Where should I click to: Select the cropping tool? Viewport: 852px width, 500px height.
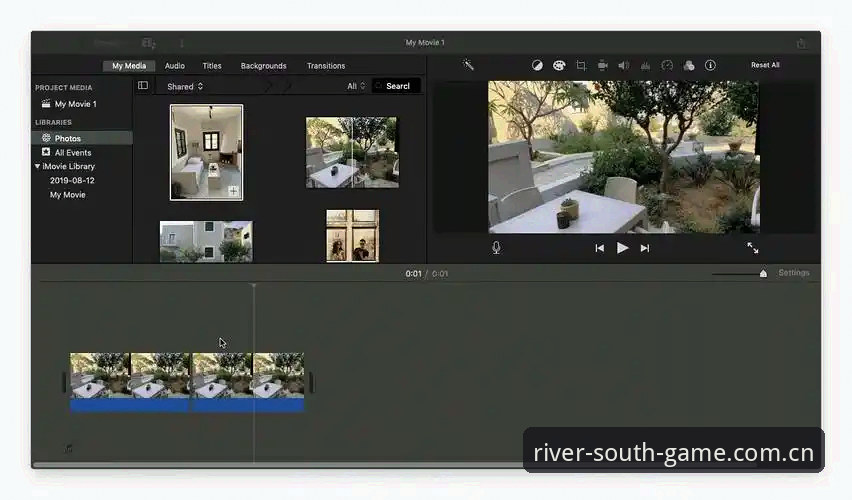click(x=581, y=66)
